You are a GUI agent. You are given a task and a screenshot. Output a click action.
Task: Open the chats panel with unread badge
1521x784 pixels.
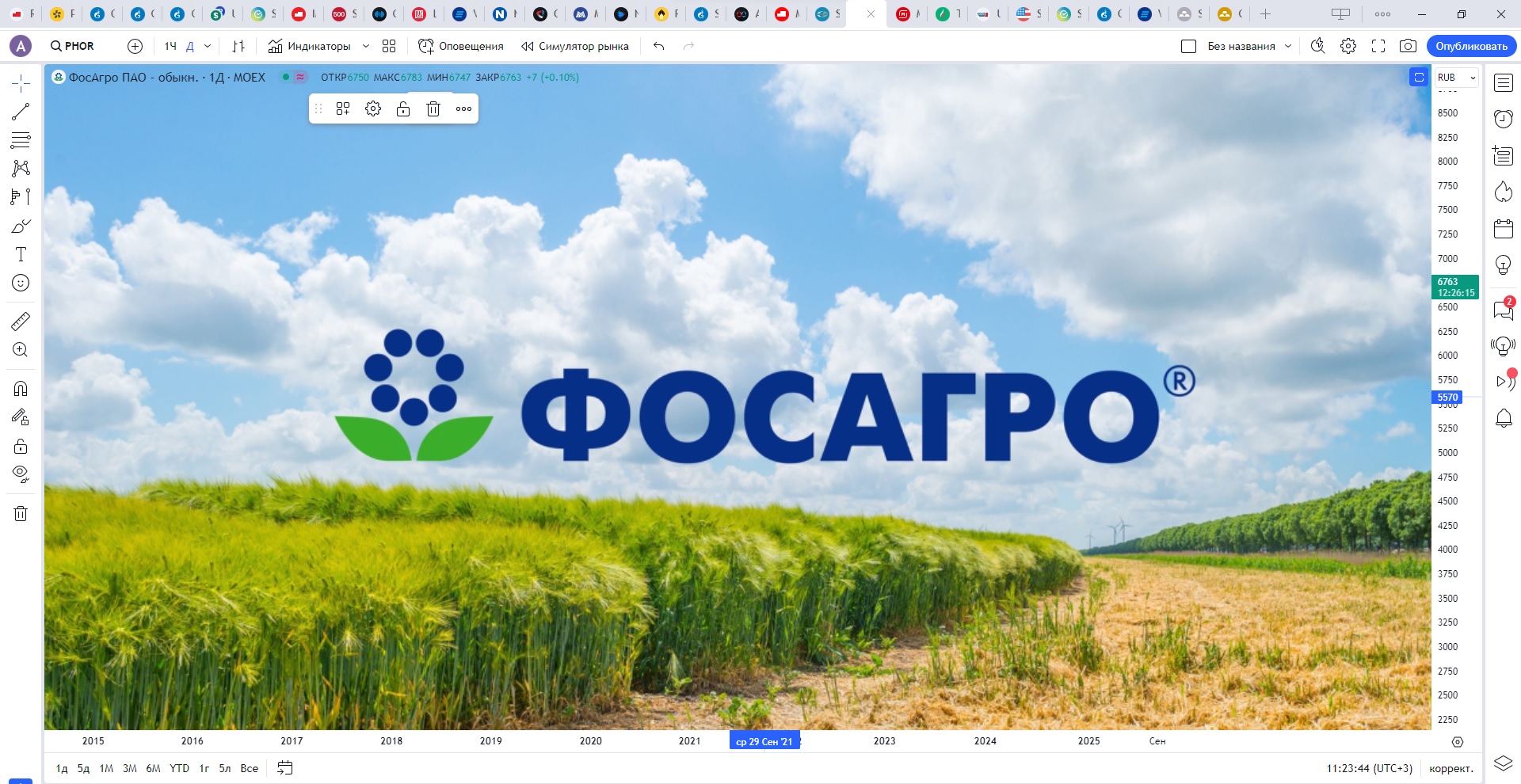click(x=1503, y=309)
